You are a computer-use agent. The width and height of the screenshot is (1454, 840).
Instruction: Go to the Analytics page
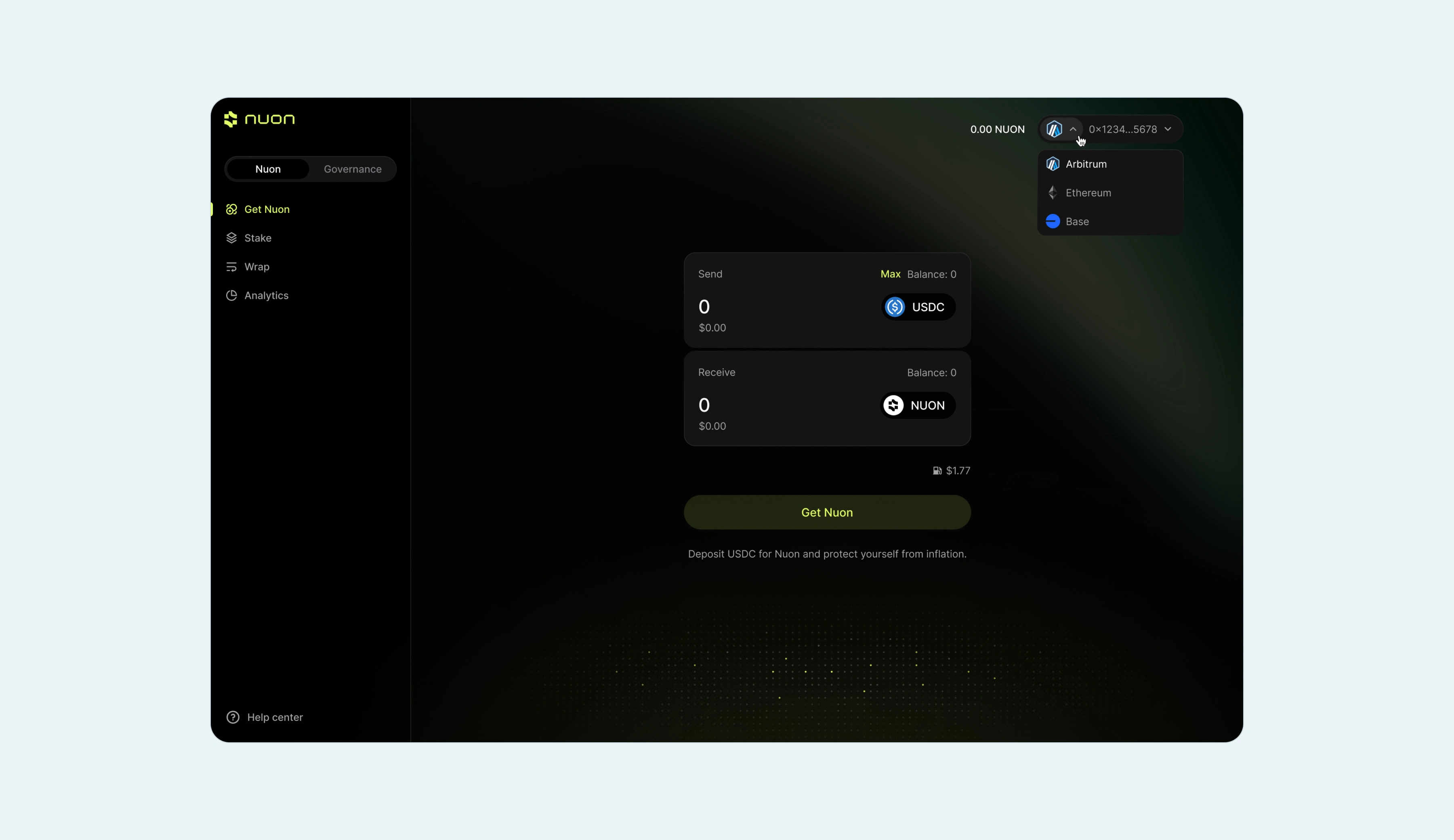pos(257,295)
